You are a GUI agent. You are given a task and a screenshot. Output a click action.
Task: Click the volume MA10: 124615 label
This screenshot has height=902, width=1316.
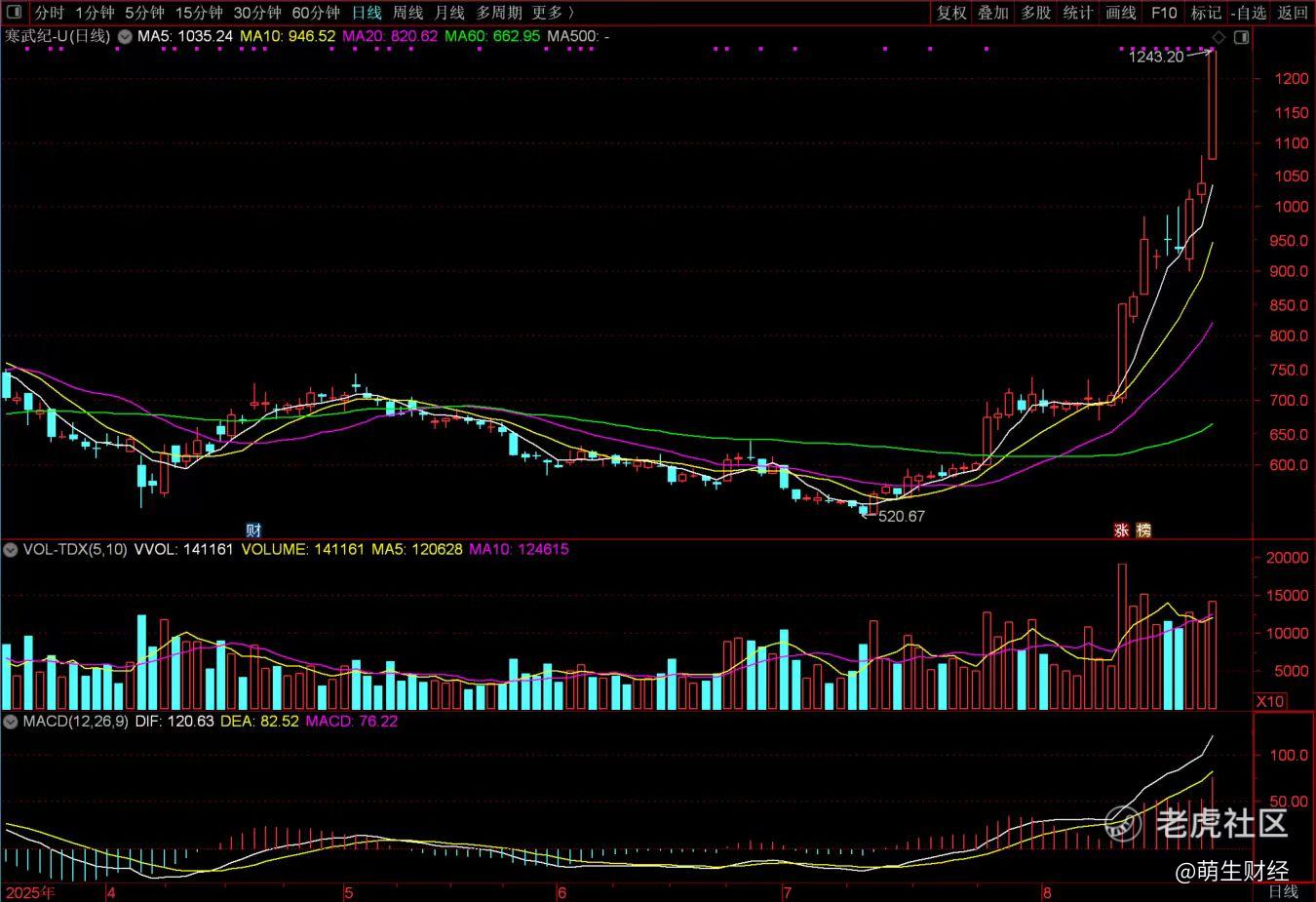[519, 550]
